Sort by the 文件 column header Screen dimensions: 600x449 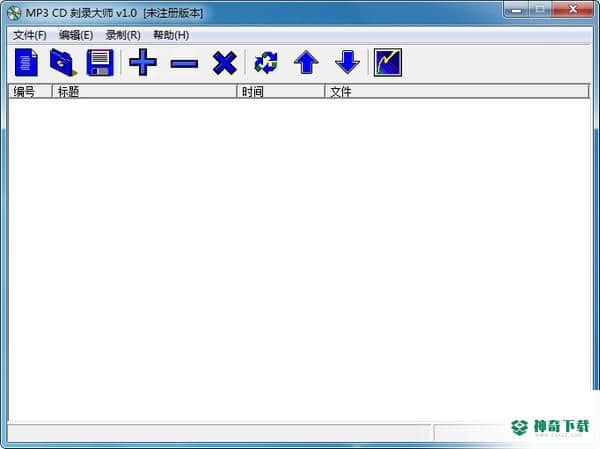457,91
